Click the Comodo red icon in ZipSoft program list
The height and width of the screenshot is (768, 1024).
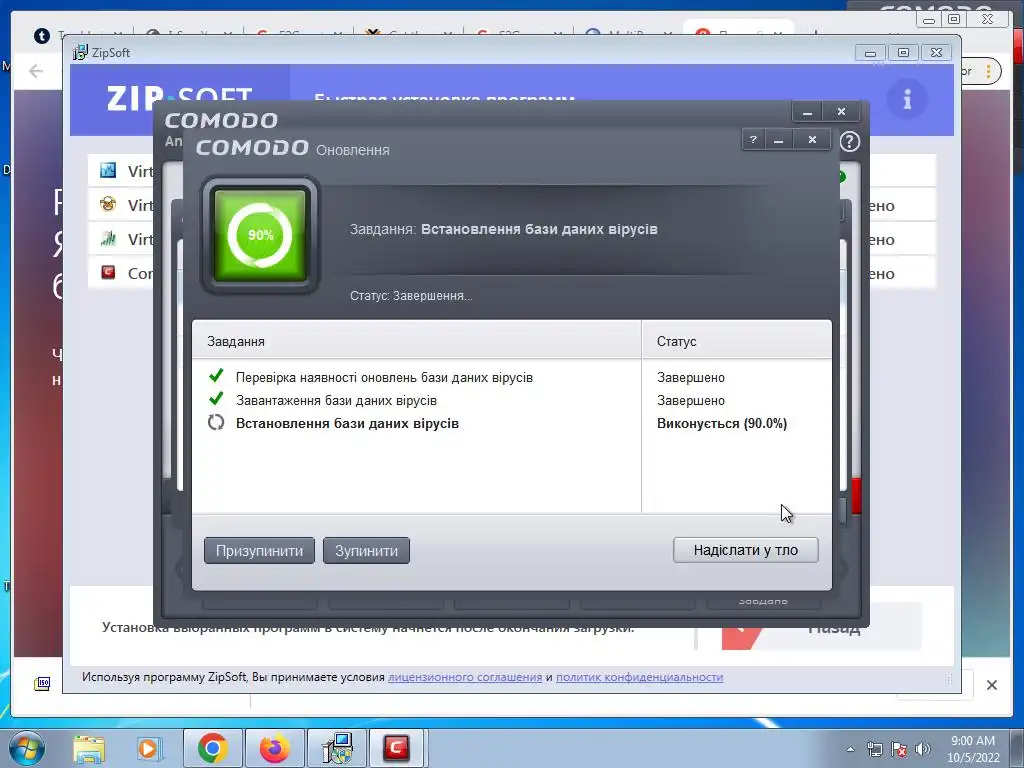click(108, 272)
